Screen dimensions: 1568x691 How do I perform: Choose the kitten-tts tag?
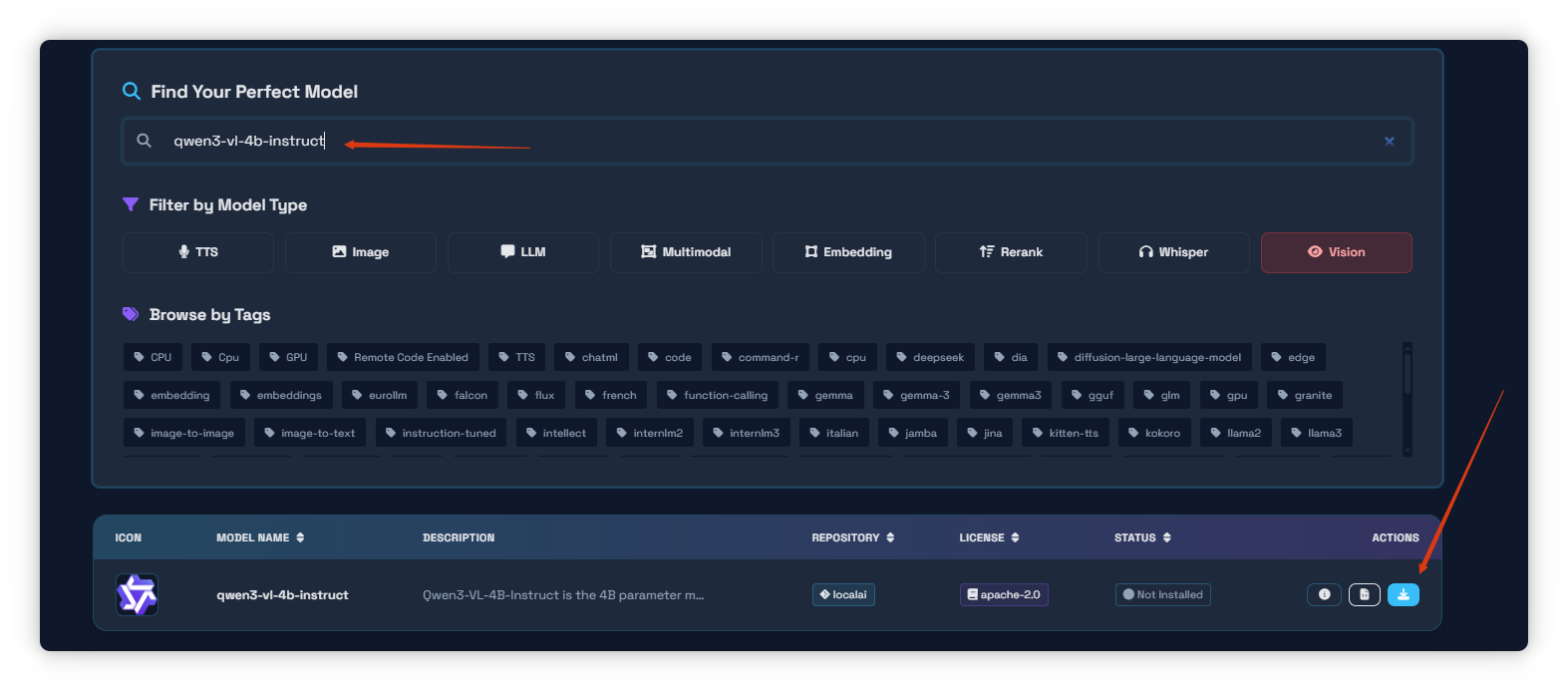pos(1066,433)
